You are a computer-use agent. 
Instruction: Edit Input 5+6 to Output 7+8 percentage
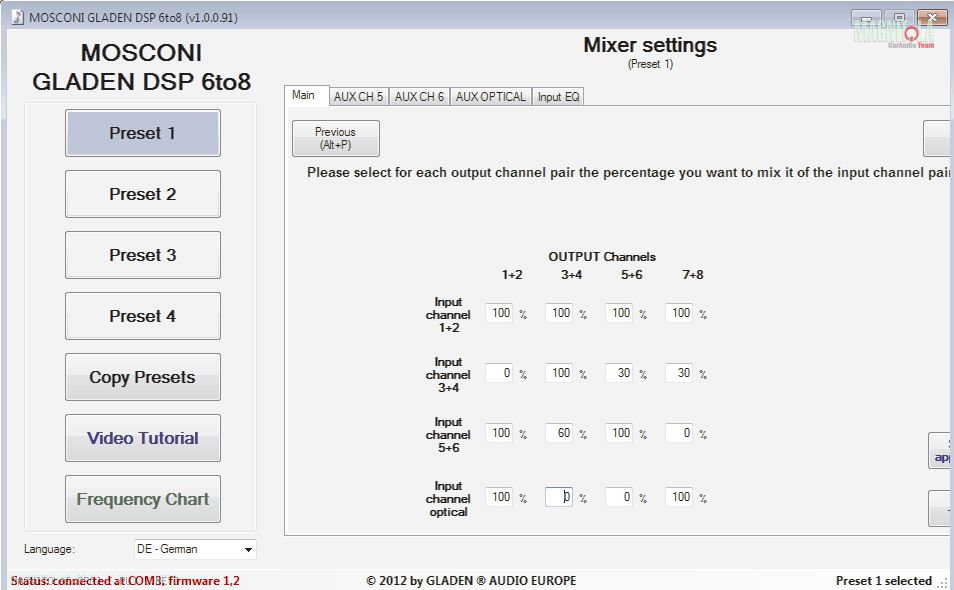679,432
